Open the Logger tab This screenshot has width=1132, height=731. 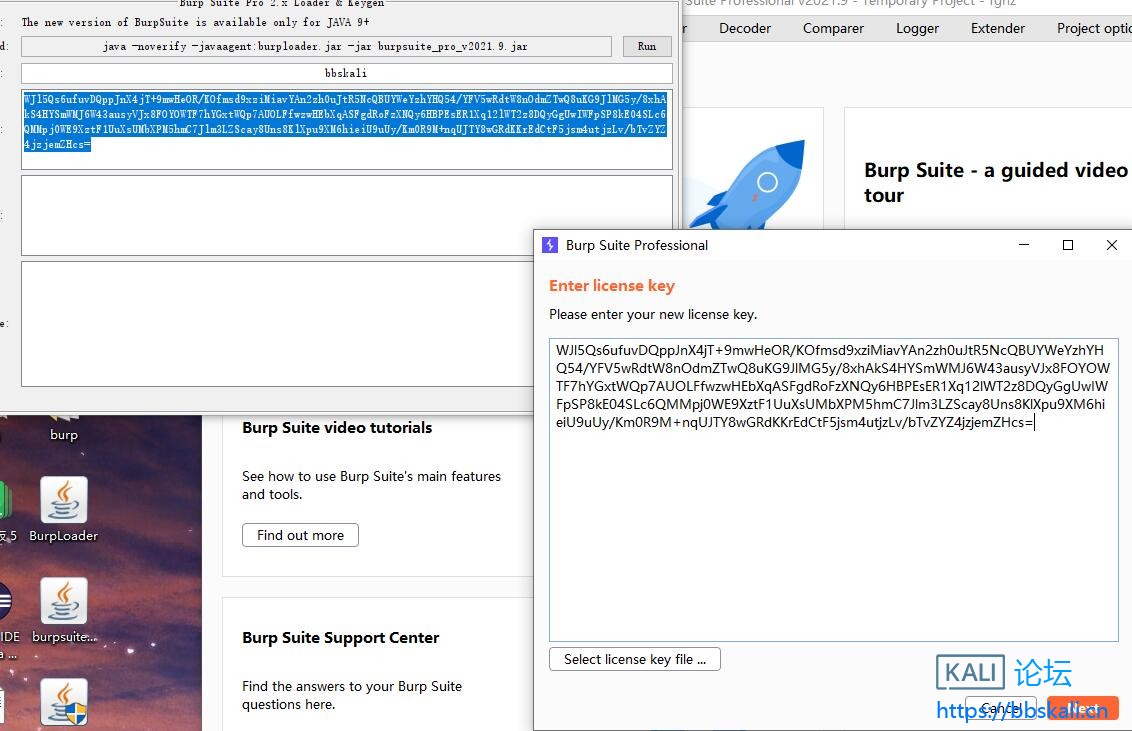coord(917,28)
